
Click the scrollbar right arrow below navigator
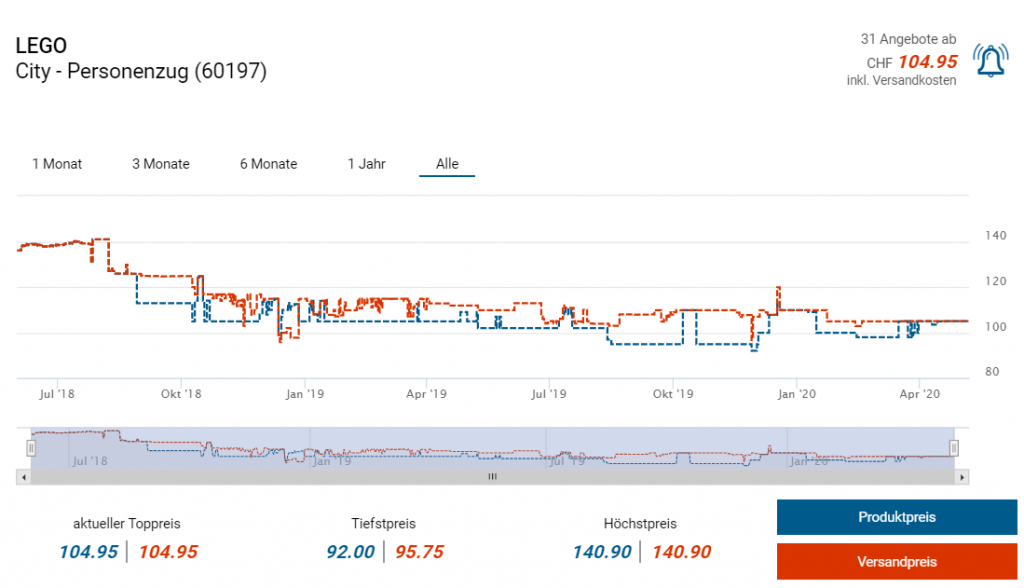click(x=962, y=477)
